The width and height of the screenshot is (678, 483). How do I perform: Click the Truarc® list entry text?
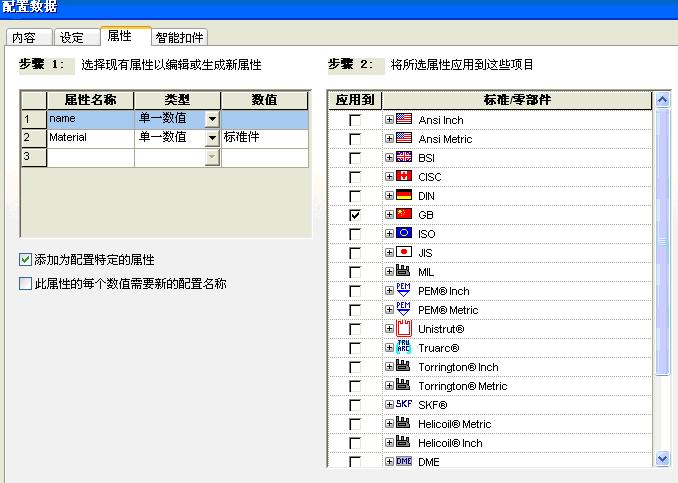click(x=438, y=348)
